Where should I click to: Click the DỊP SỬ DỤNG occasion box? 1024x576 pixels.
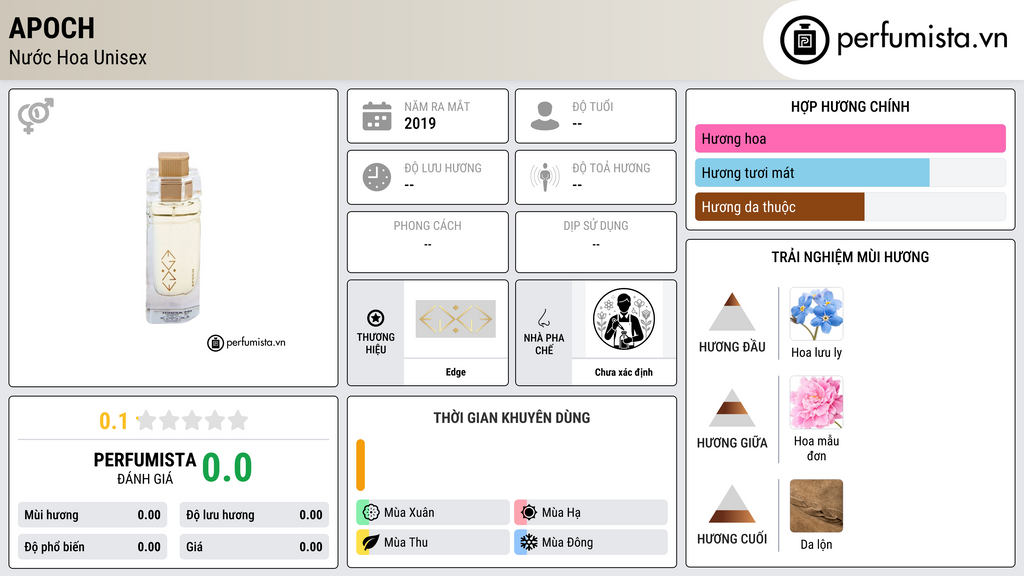point(596,242)
